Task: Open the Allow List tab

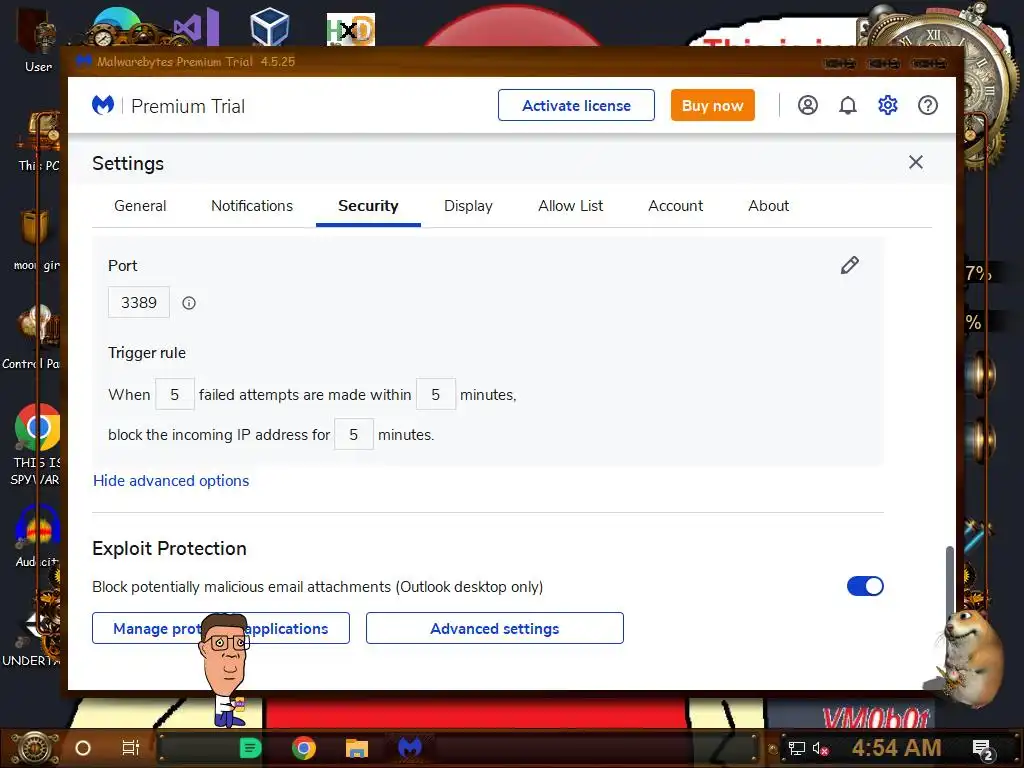Action: coord(570,206)
